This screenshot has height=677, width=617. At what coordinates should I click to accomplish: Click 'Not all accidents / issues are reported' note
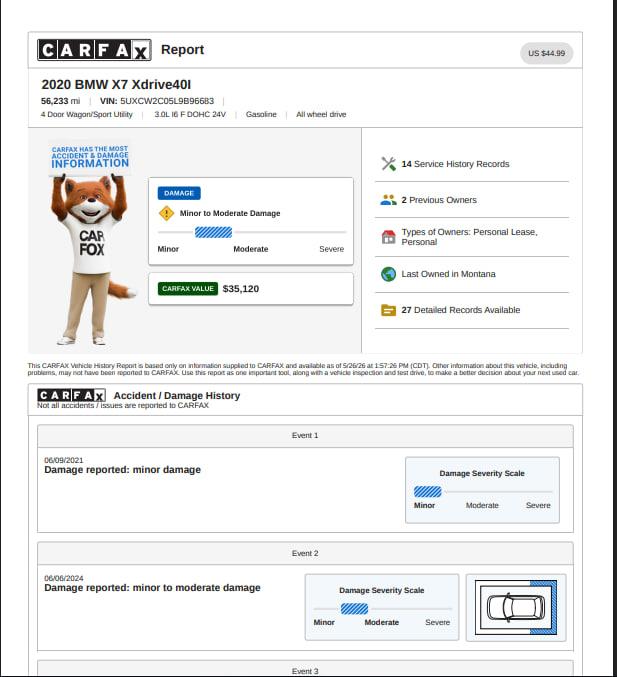pyautogui.click(x=123, y=405)
